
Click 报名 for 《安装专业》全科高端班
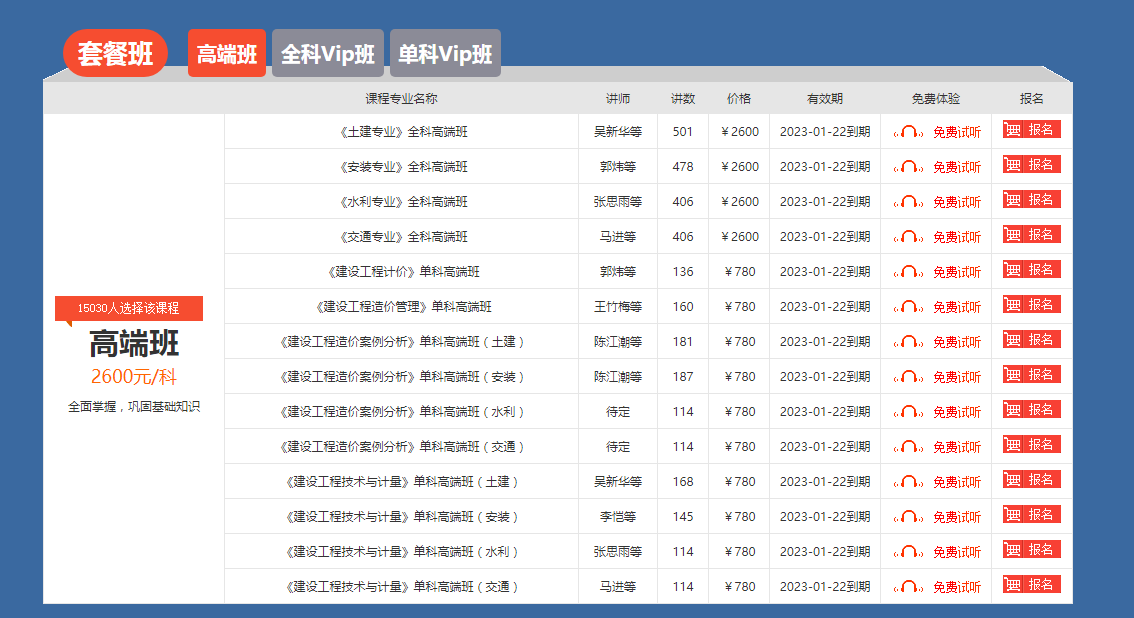(1031, 165)
